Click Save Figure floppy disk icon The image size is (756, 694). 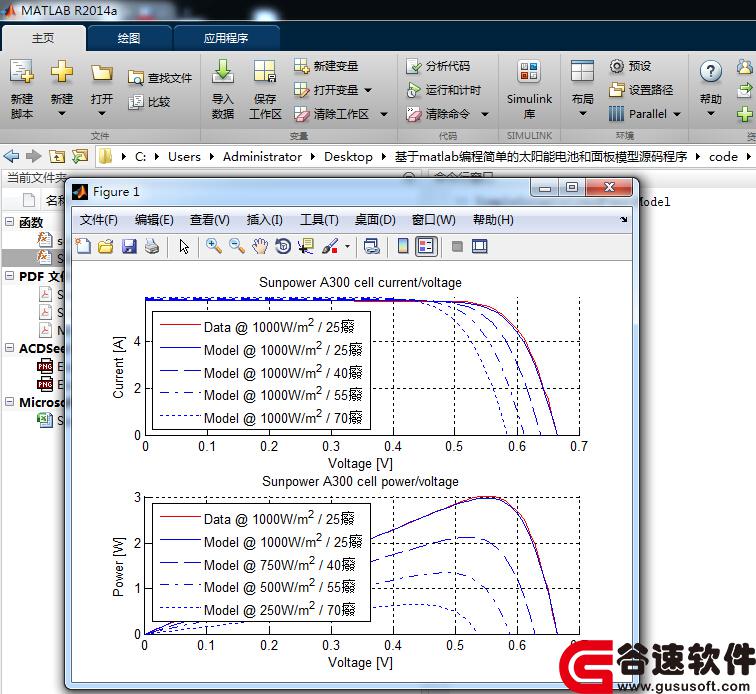129,246
